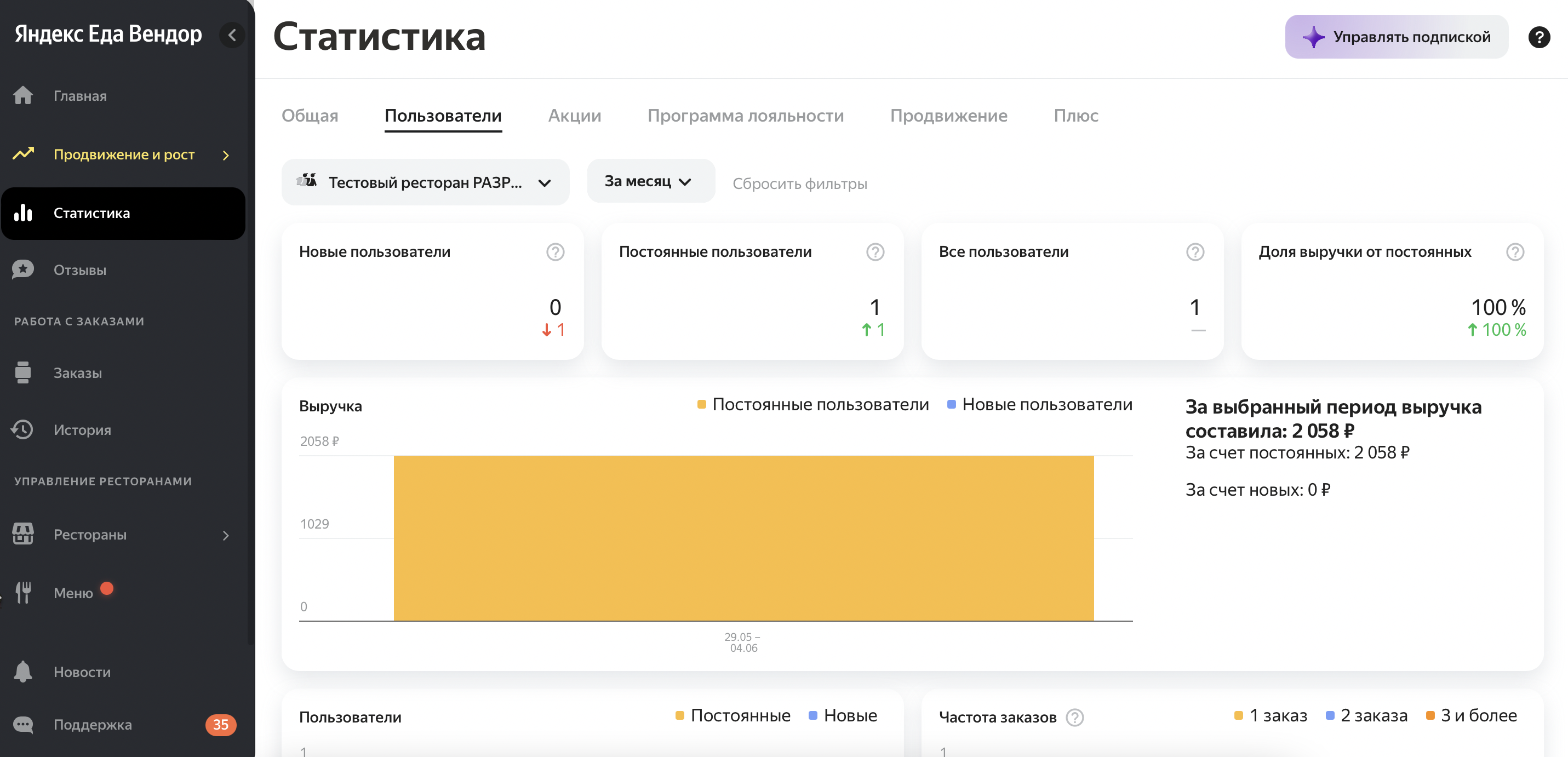Open the Плюс tab

[x=1075, y=116]
